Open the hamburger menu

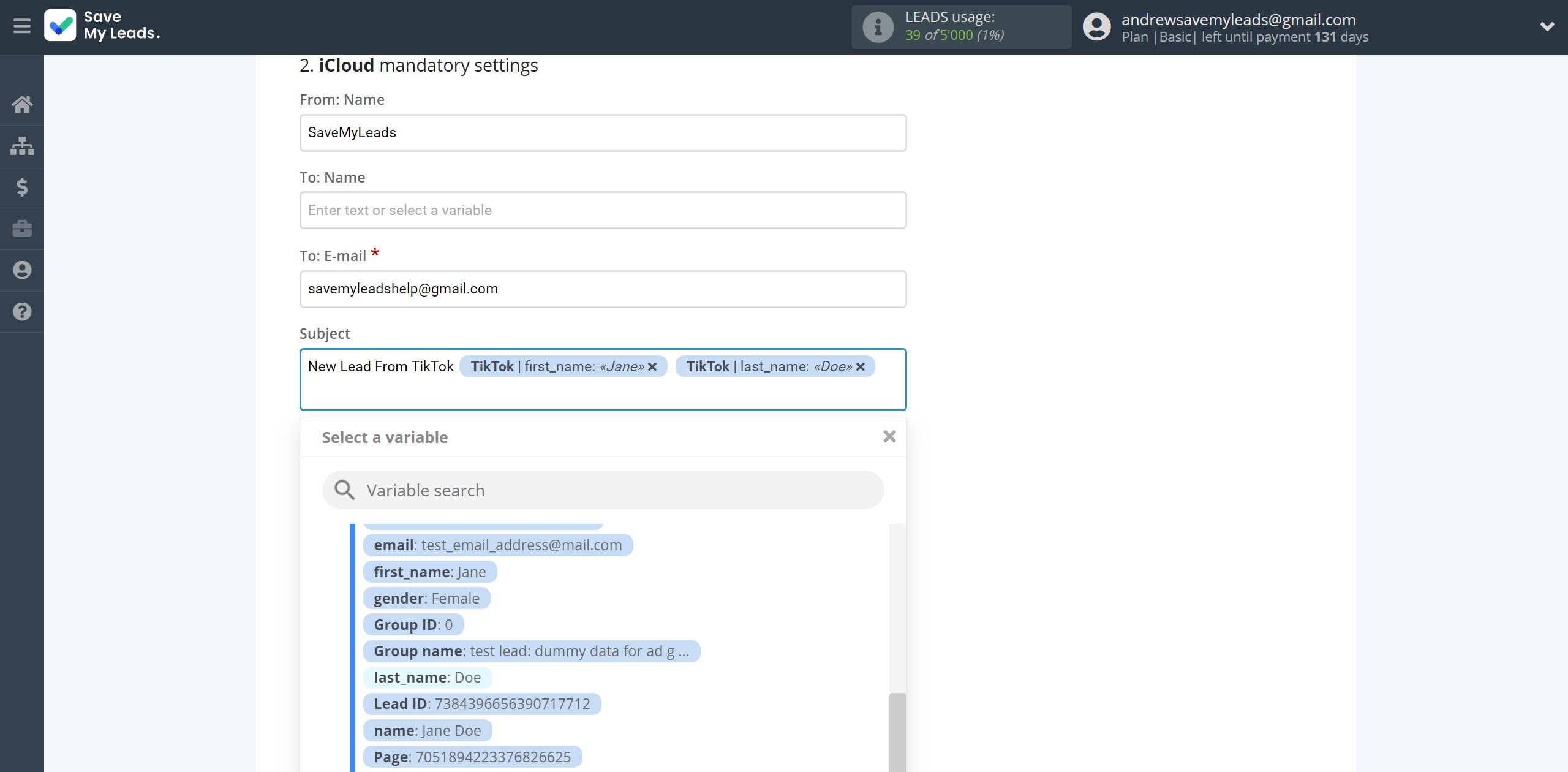22,26
